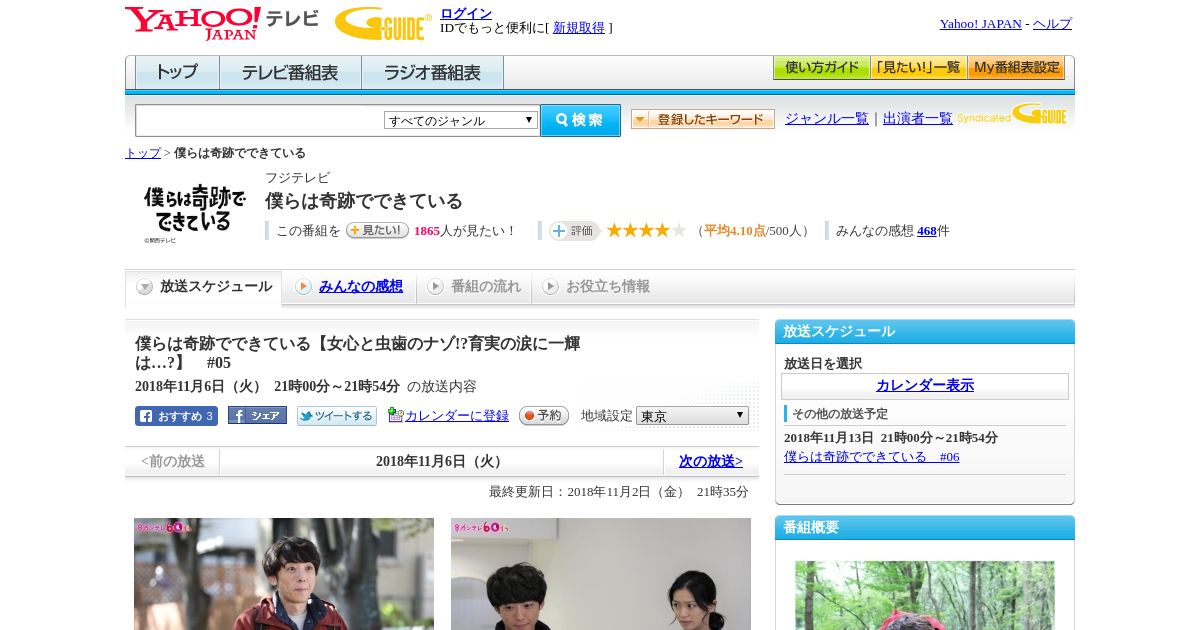Open the 使い方ガイド button
Screen dimensions: 1200x630
coord(821,68)
